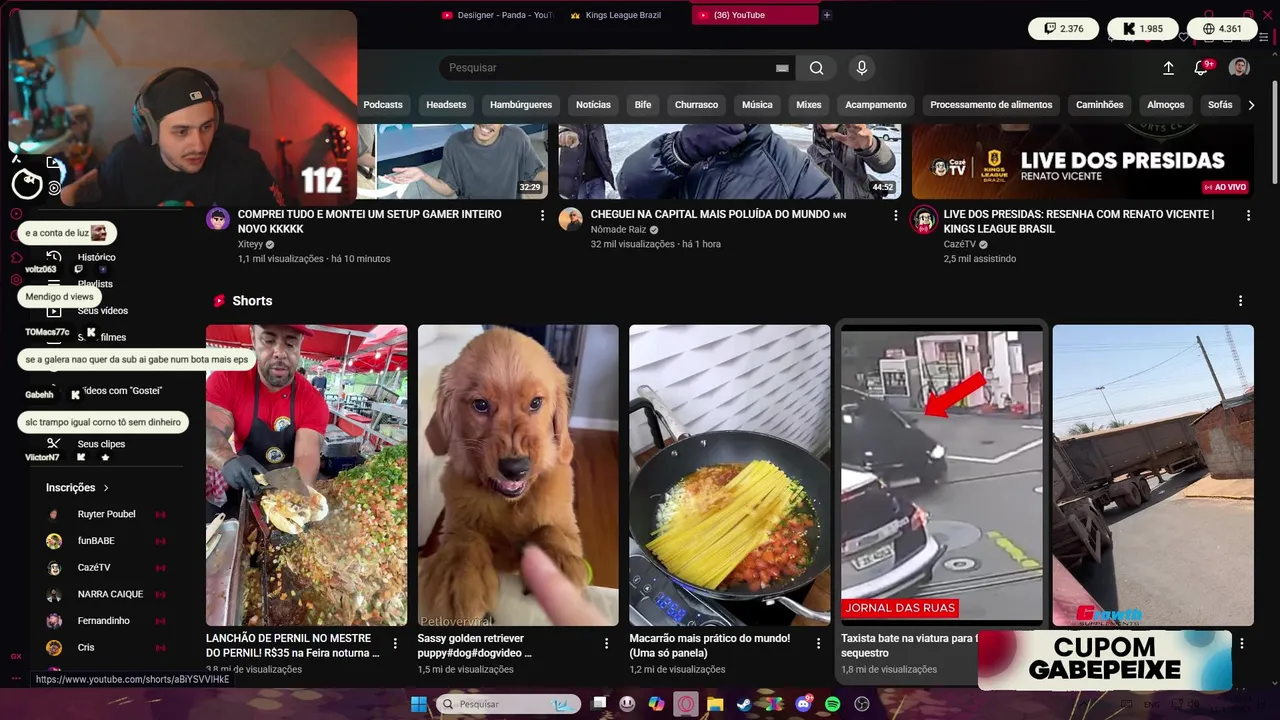
Task: Play the Lanchão de Pernil short thumbnail
Action: (x=306, y=475)
